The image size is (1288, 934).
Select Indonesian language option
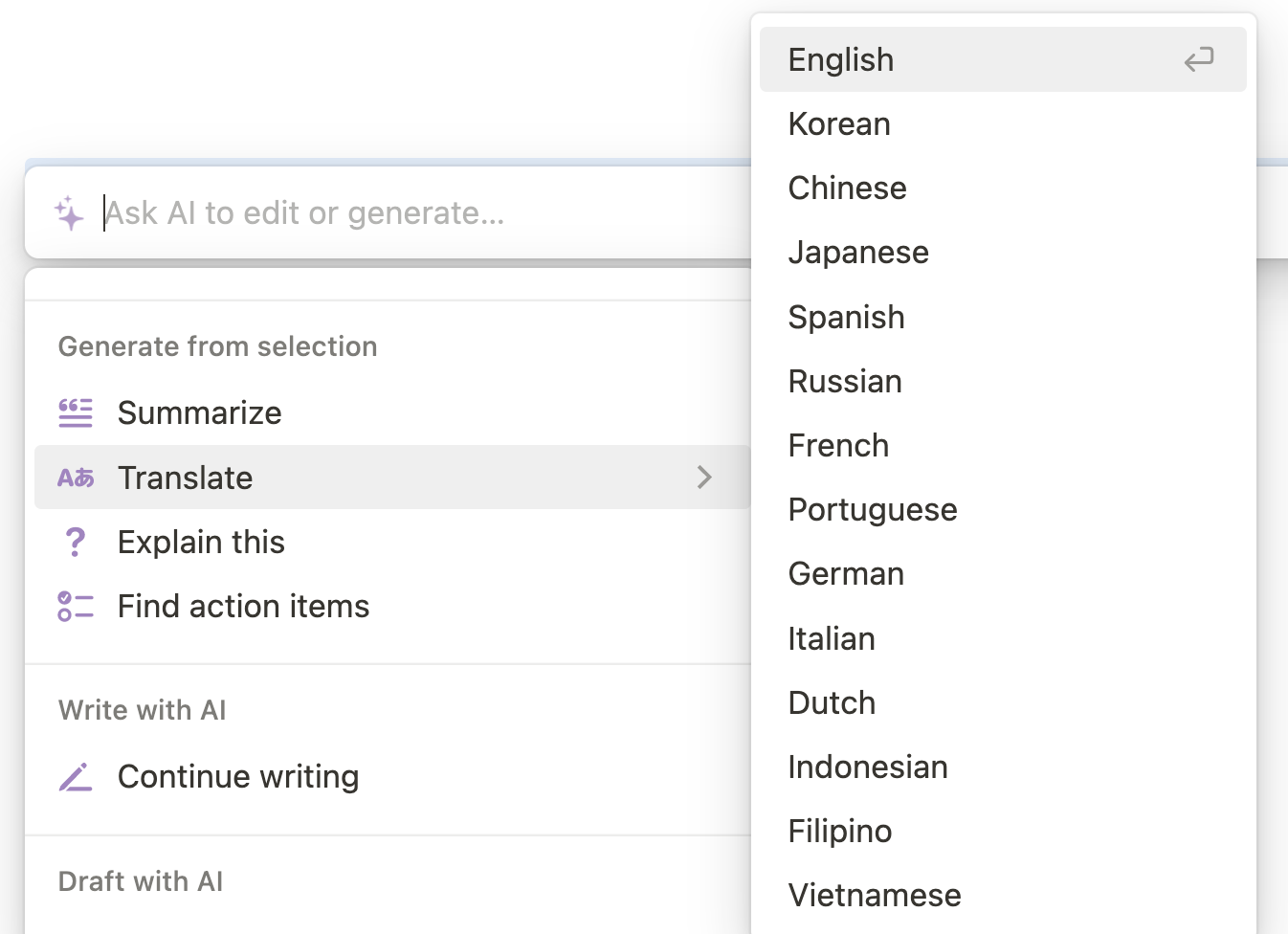click(x=868, y=767)
